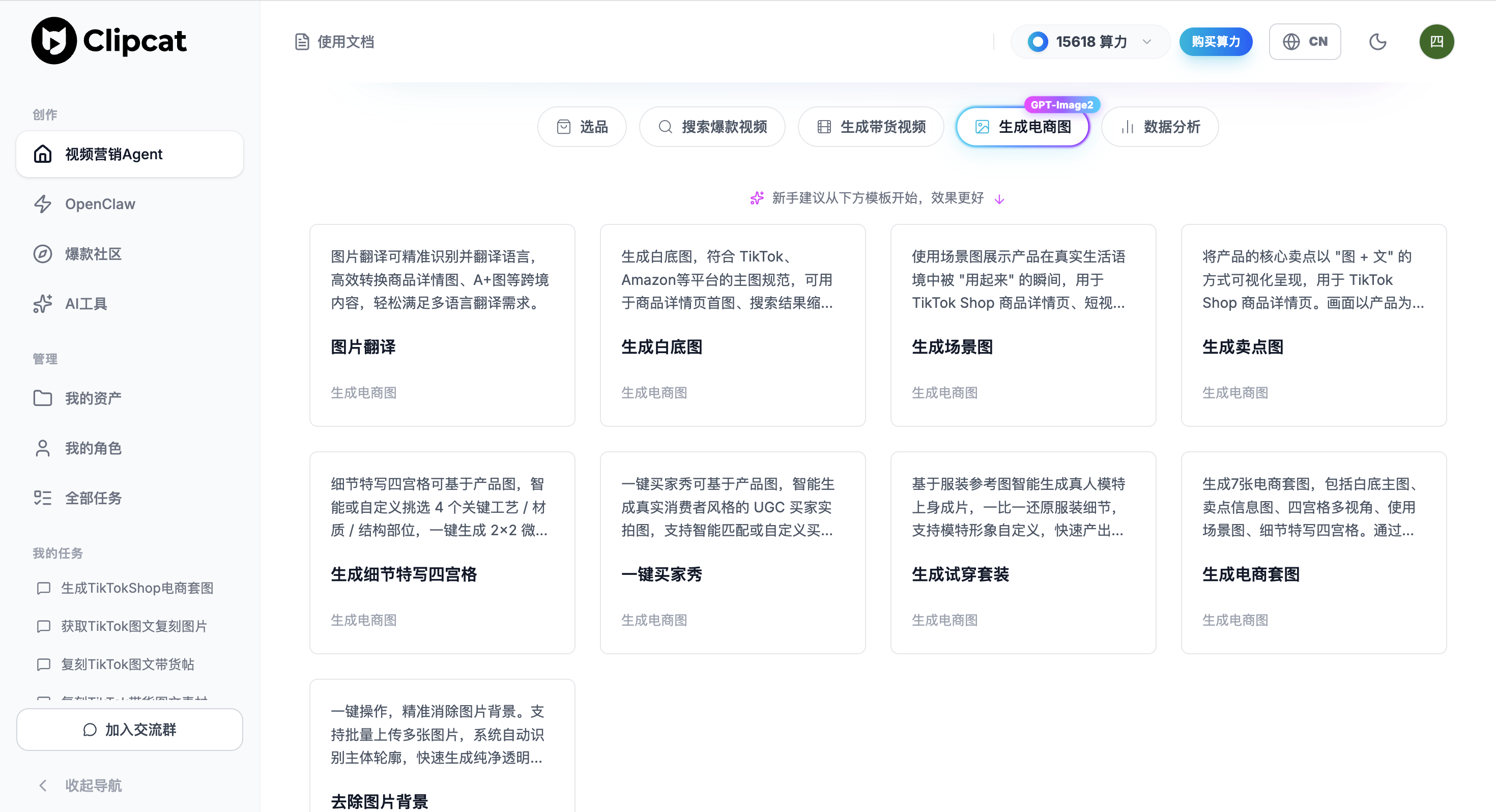Screen dimensions: 1496x812
Task: Click the lightning icon for OpenClaw
Action: click(x=42, y=204)
